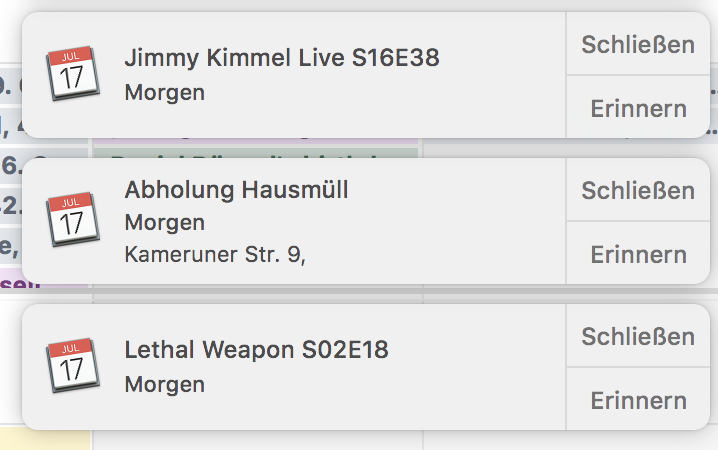The width and height of the screenshot is (718, 450).
Task: Click calendar icon beside Jimmy Kimmel Live
Action: point(72,75)
